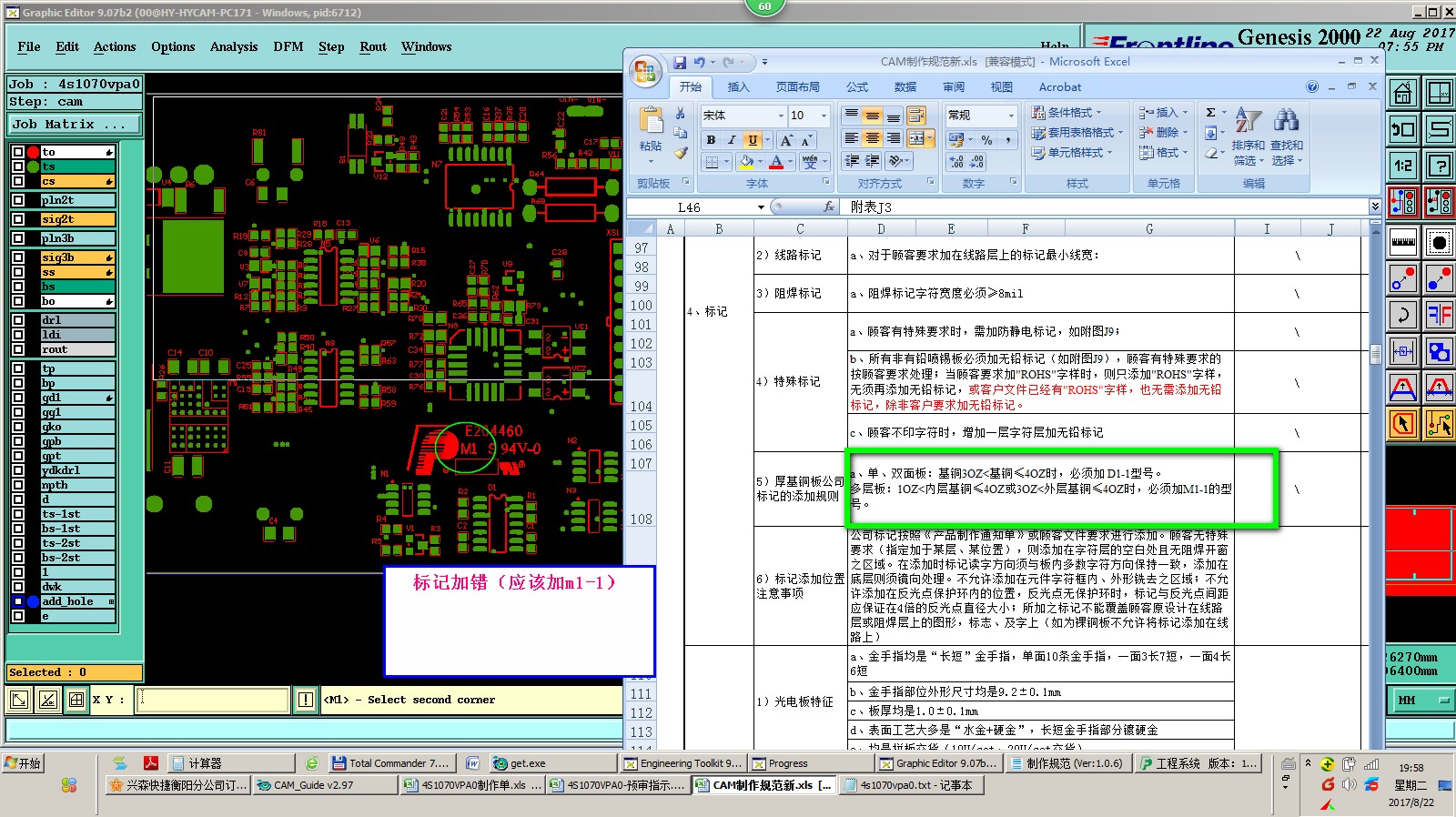Open the Rout menu in Graphic Editor
The width and height of the screenshot is (1456, 817).
point(373,46)
